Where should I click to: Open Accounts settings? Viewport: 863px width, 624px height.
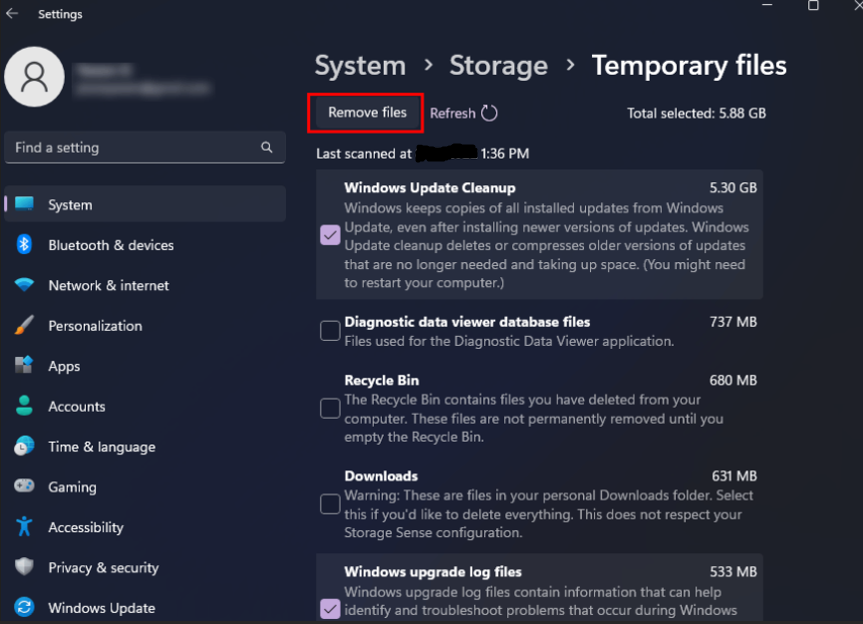[145, 406]
